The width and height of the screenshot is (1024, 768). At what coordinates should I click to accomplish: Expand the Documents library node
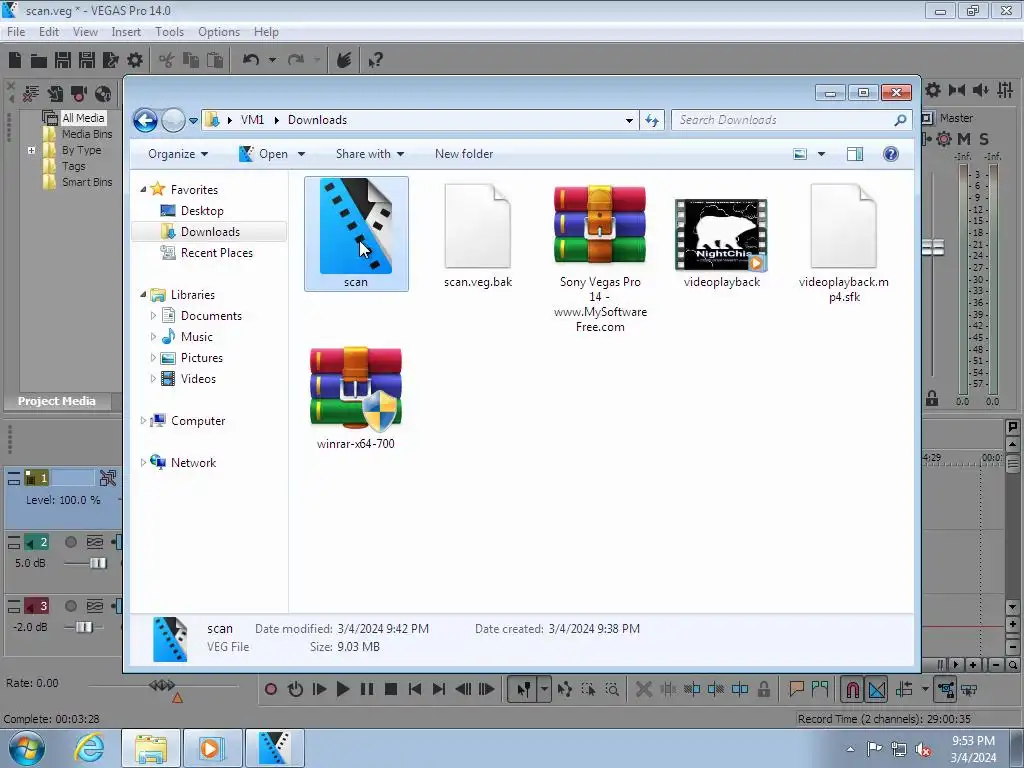click(153, 315)
